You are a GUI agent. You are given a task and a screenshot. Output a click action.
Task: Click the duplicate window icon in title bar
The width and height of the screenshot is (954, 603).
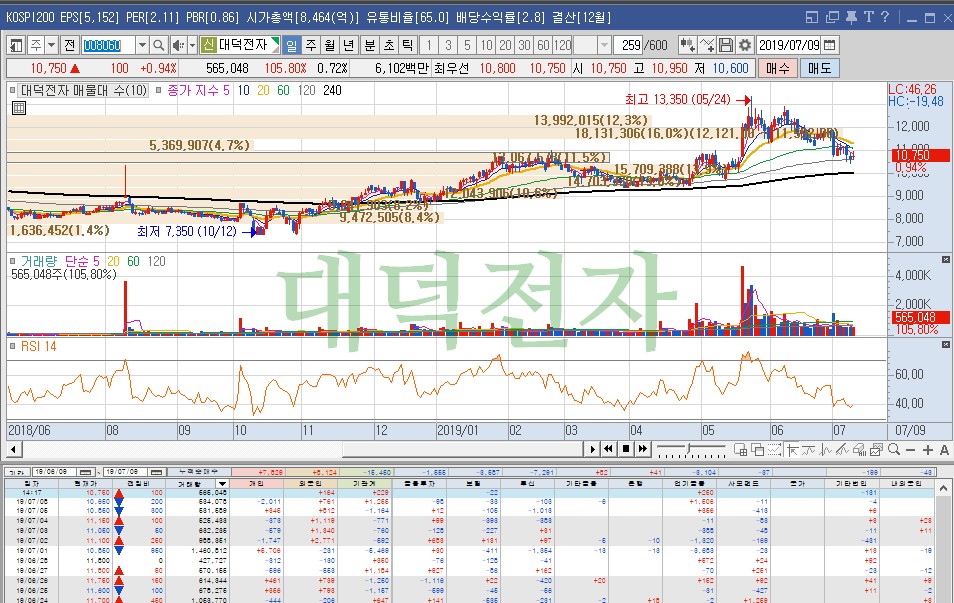pos(832,17)
